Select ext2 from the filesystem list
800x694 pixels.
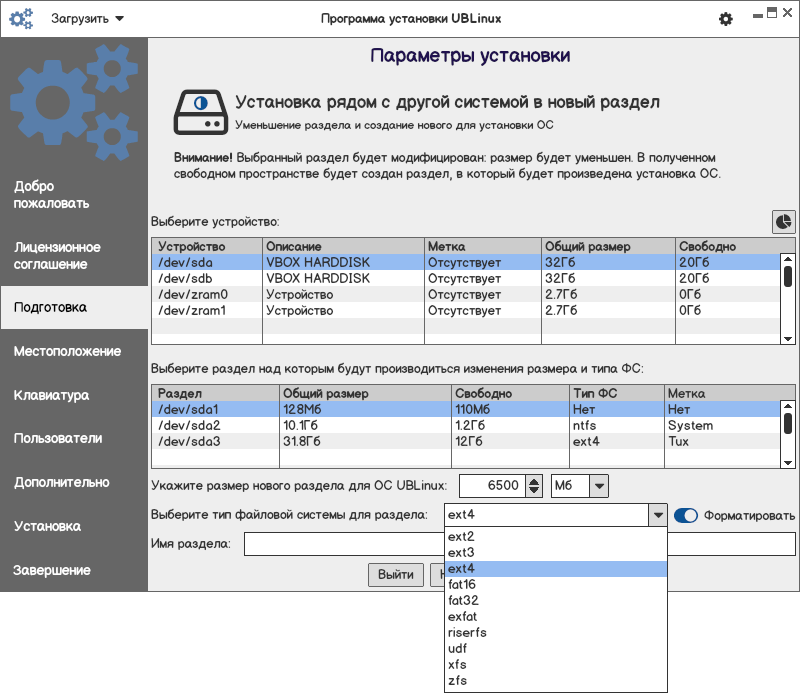[x=556, y=536]
